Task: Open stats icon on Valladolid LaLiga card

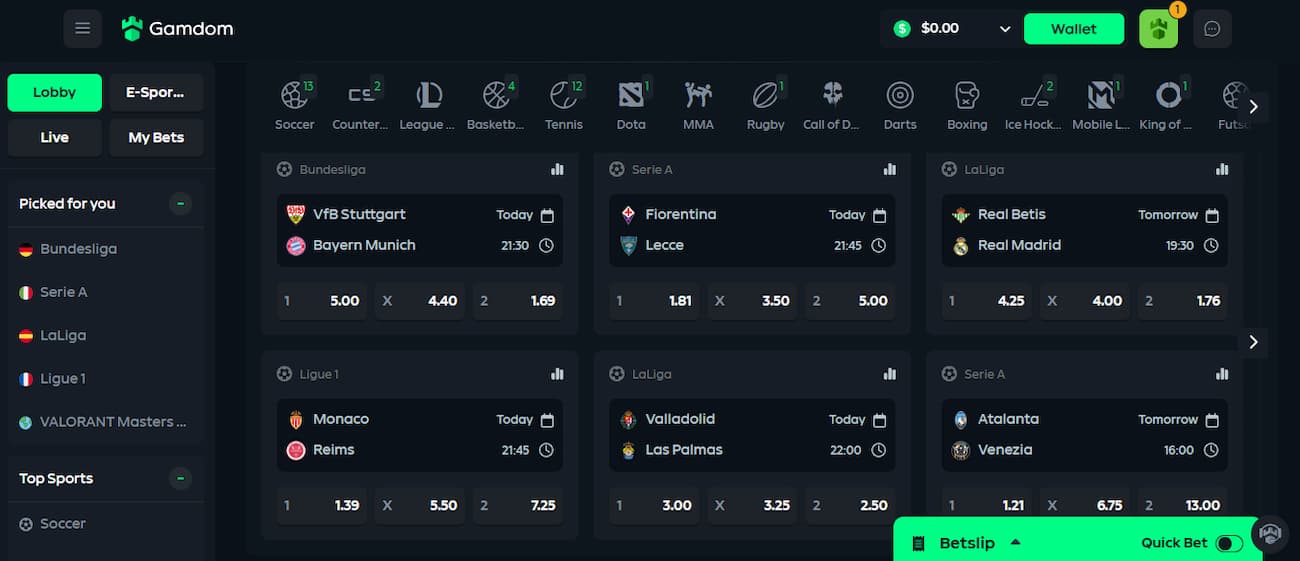Action: pos(889,374)
